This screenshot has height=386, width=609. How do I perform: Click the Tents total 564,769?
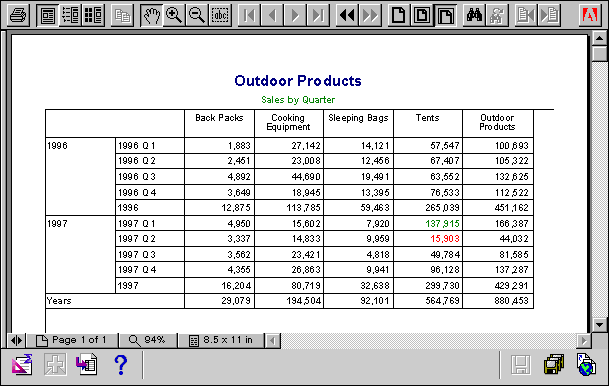click(x=442, y=301)
